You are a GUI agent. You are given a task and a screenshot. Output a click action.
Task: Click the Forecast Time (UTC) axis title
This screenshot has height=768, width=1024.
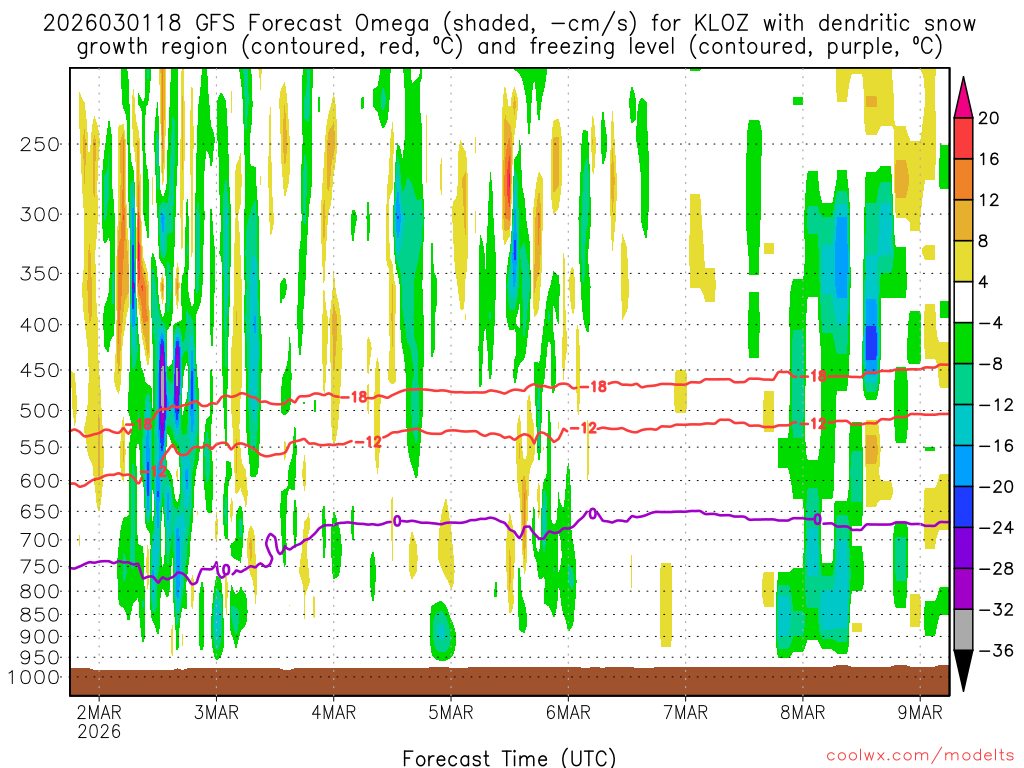point(509,758)
